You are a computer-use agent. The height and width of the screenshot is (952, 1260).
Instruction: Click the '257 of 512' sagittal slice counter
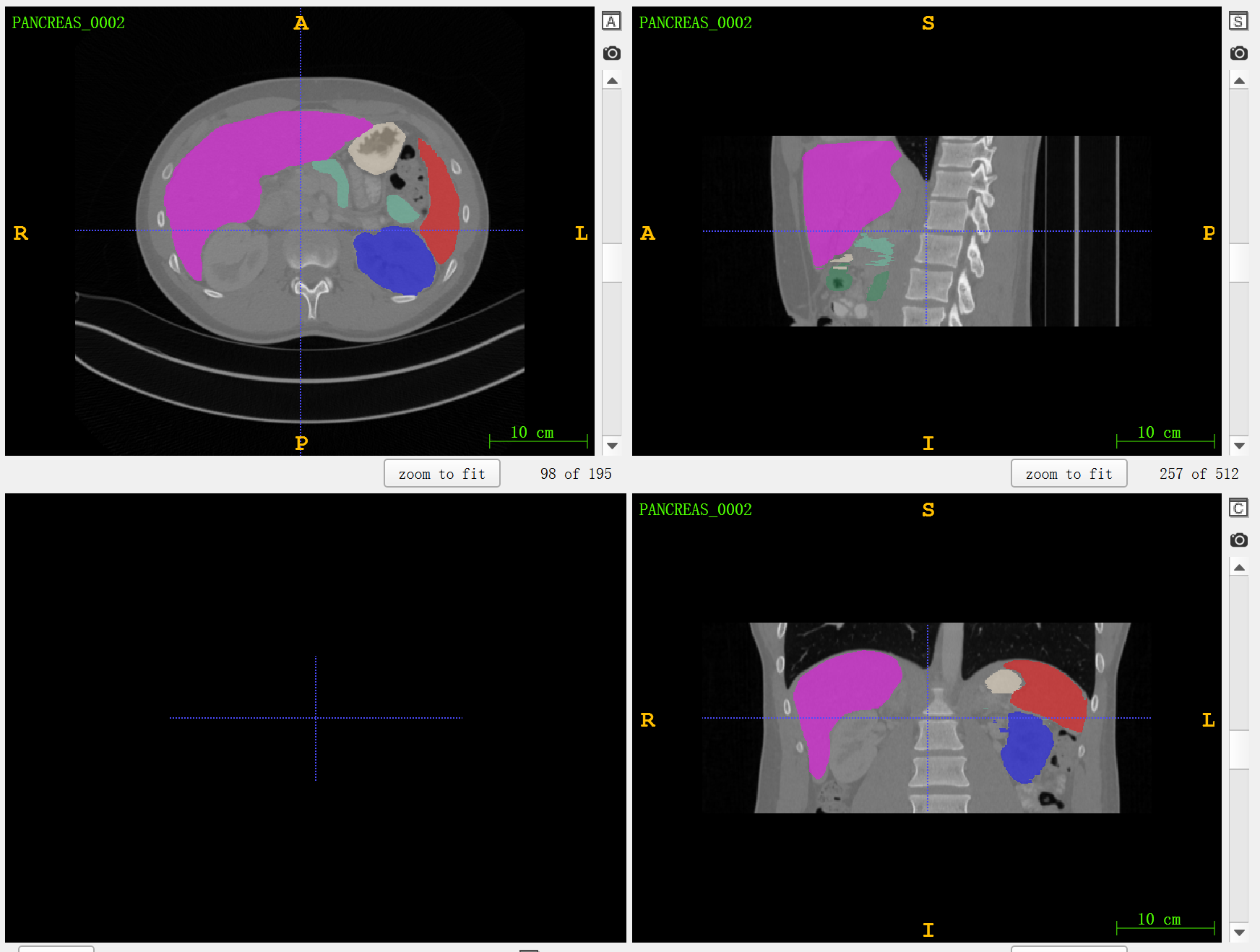(x=1199, y=474)
